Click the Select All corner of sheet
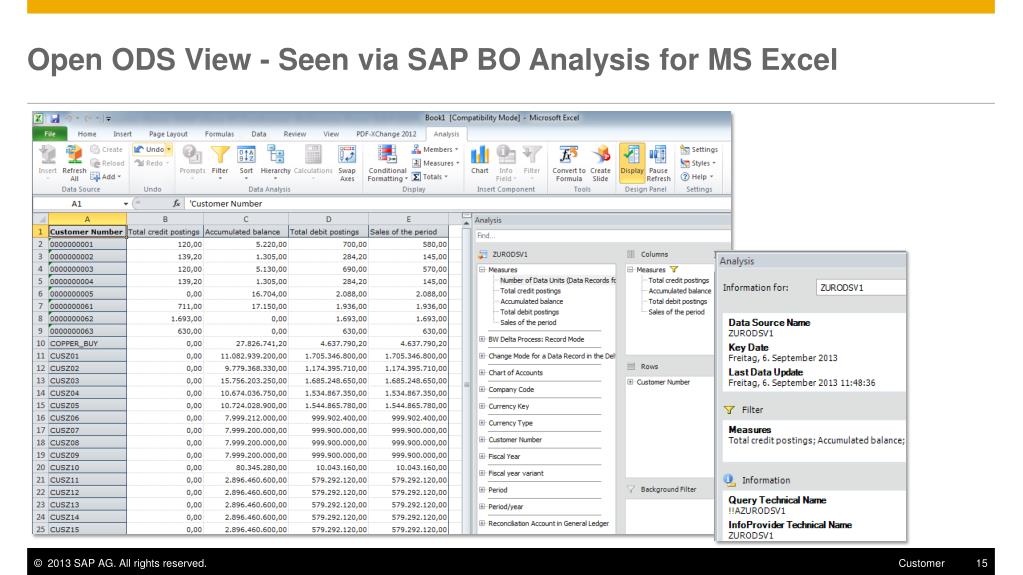 click(x=40, y=219)
